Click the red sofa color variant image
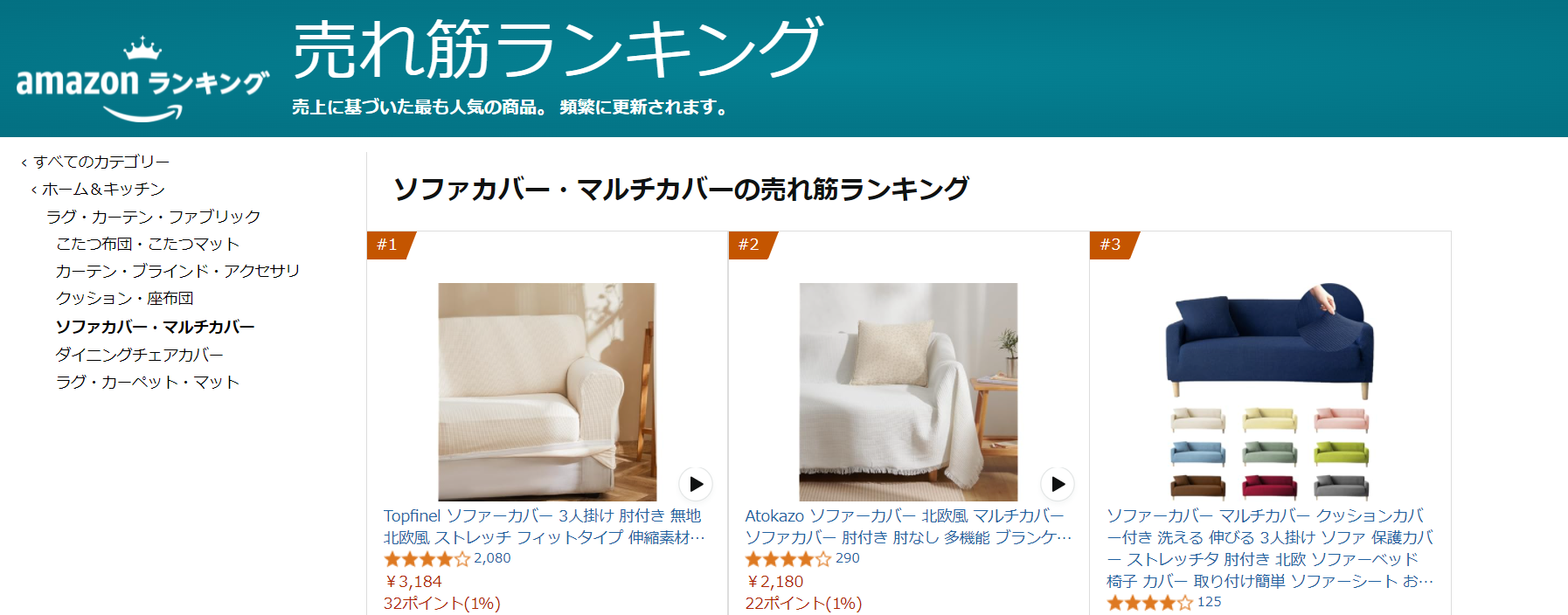This screenshot has width=1568, height=615. (x=1270, y=486)
